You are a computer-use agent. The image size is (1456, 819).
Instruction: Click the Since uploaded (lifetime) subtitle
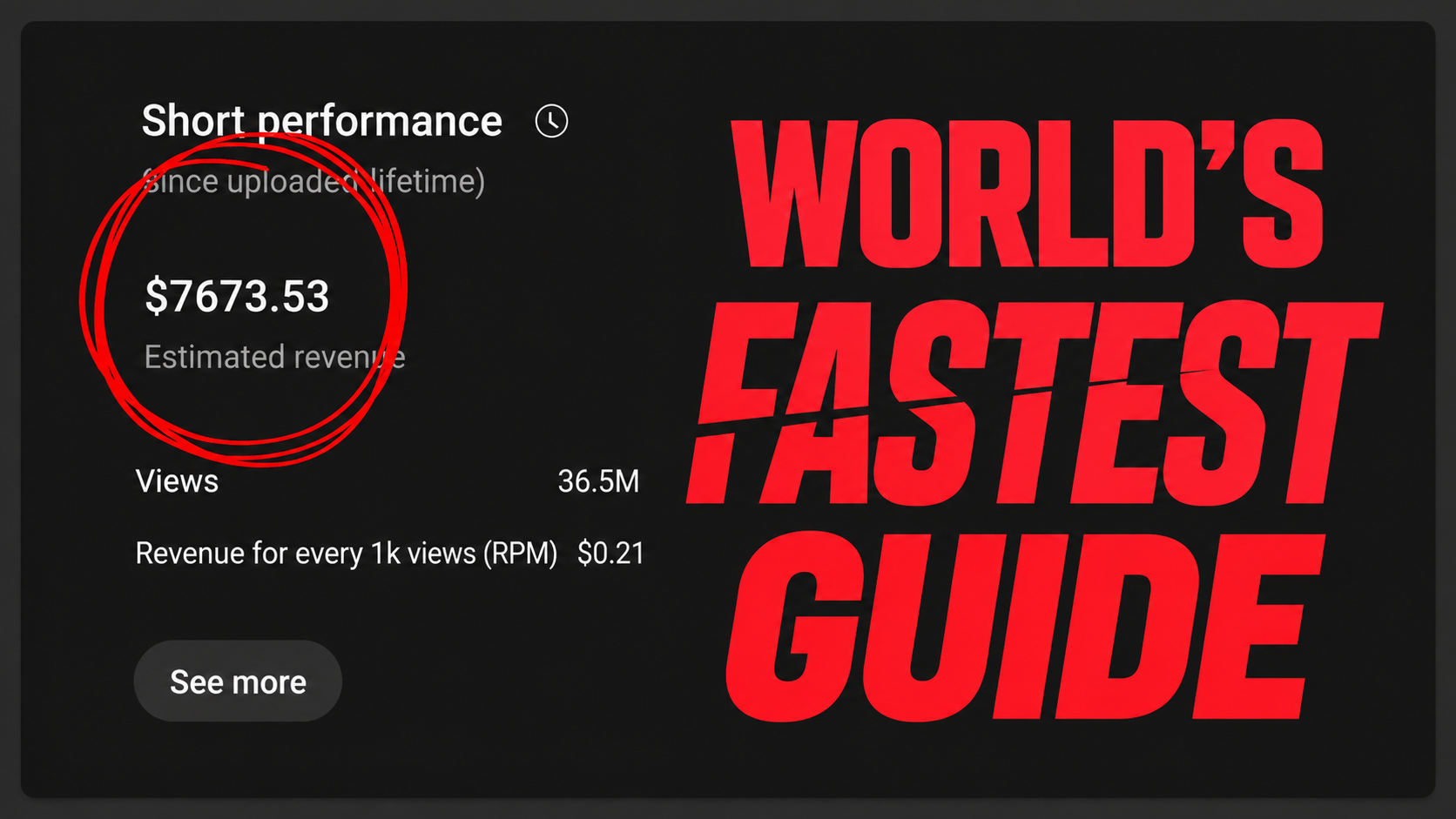313,181
